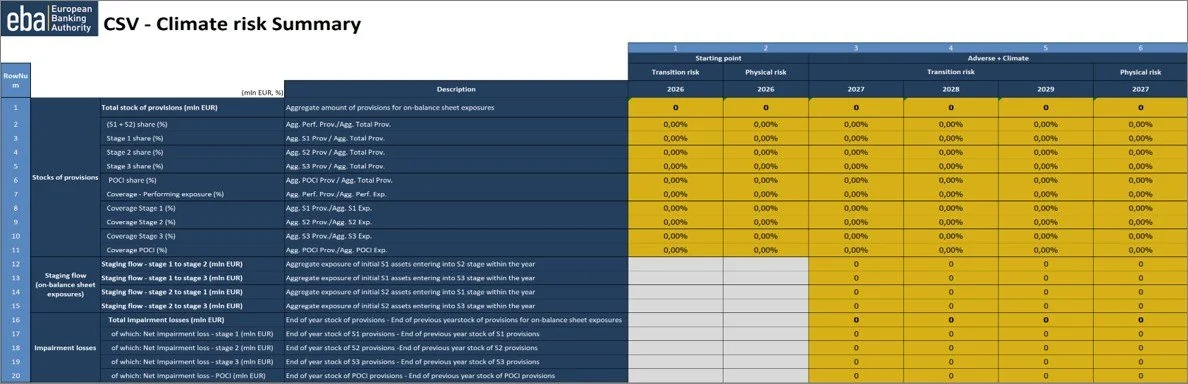Viewport: 1188px width, 384px height.
Task: Click description "Agg. S3 Prov./Agg. S3 Exp."
Action: (329, 236)
